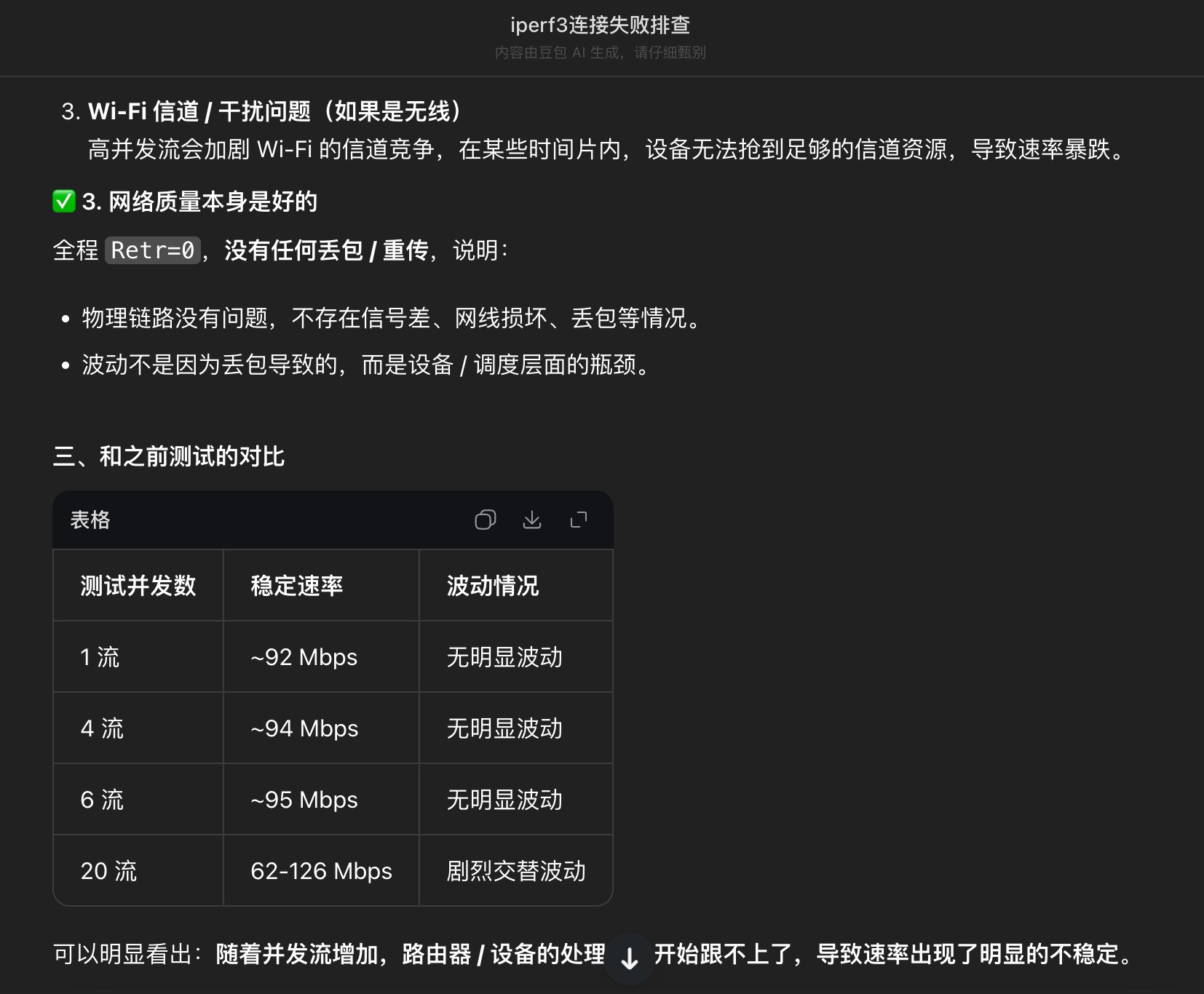Click the conclusion line starting 可以明显看出
The width and height of the screenshot is (1204, 994).
pos(593,953)
